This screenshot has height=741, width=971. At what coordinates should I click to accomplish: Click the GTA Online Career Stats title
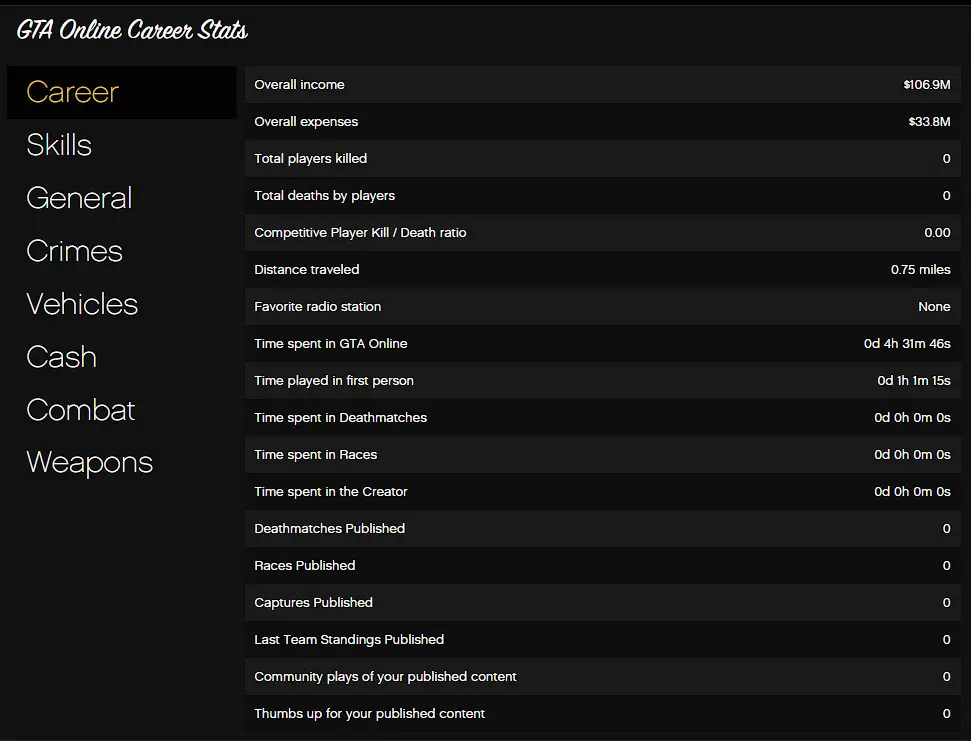tap(132, 30)
